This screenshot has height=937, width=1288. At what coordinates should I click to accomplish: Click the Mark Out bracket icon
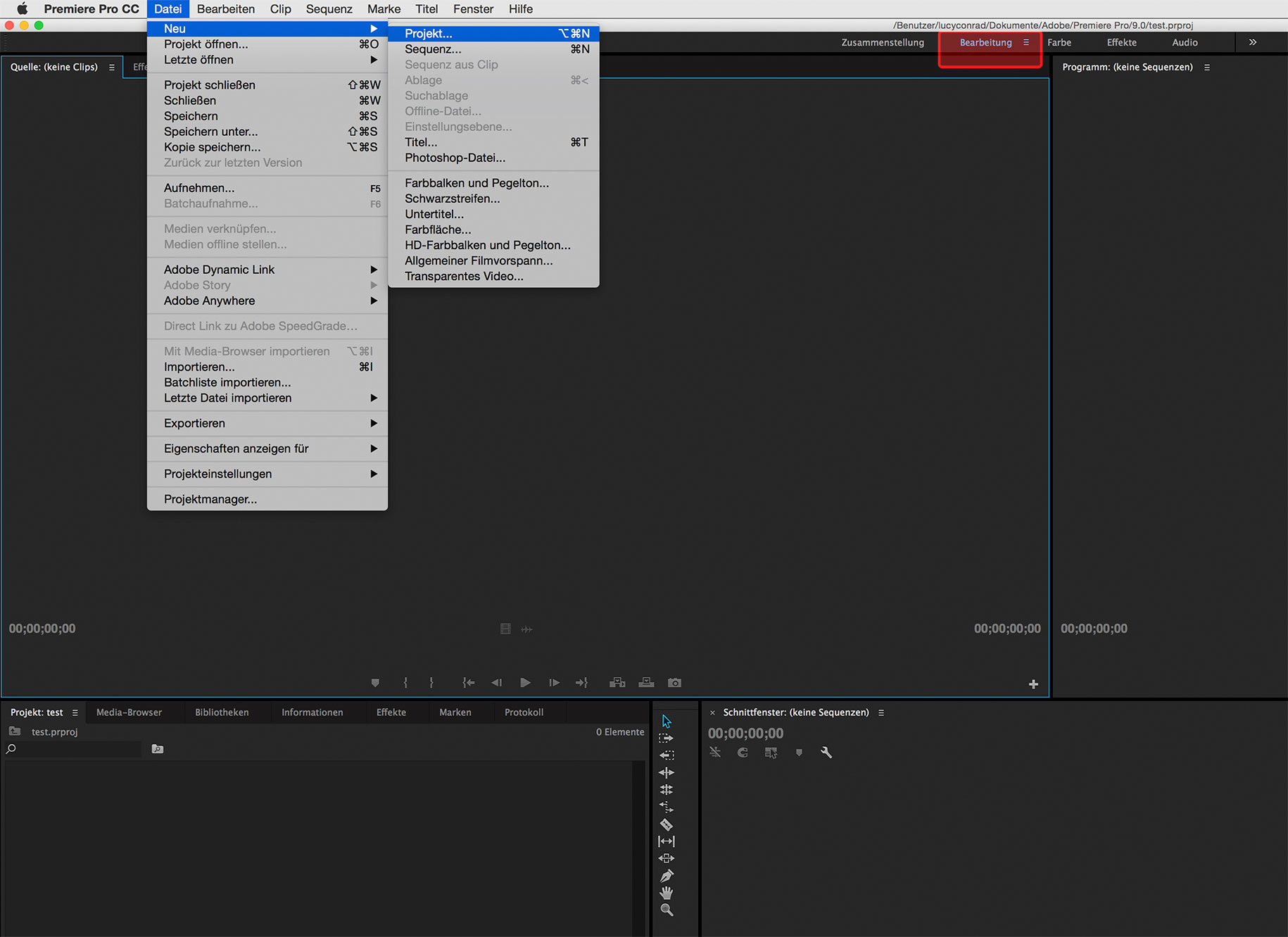(x=431, y=683)
